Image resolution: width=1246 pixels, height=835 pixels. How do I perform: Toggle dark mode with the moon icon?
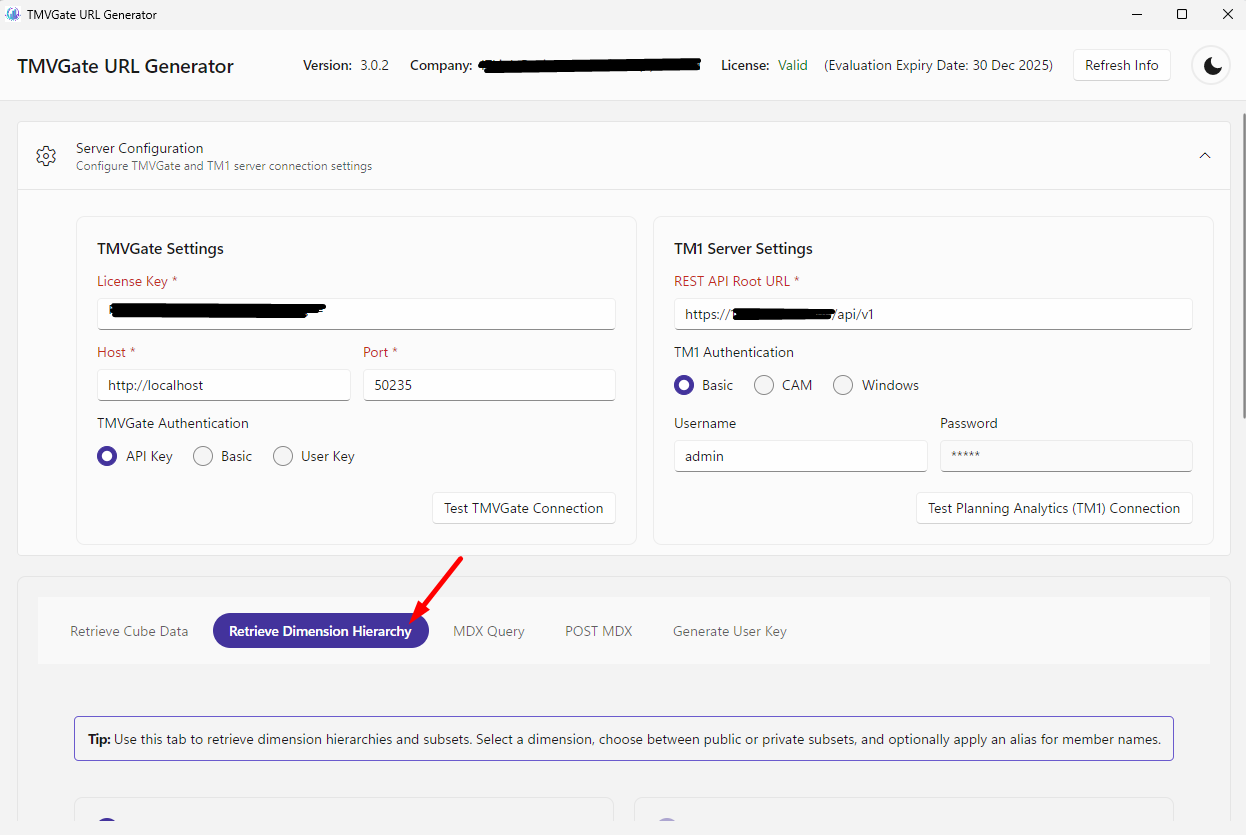[1212, 66]
